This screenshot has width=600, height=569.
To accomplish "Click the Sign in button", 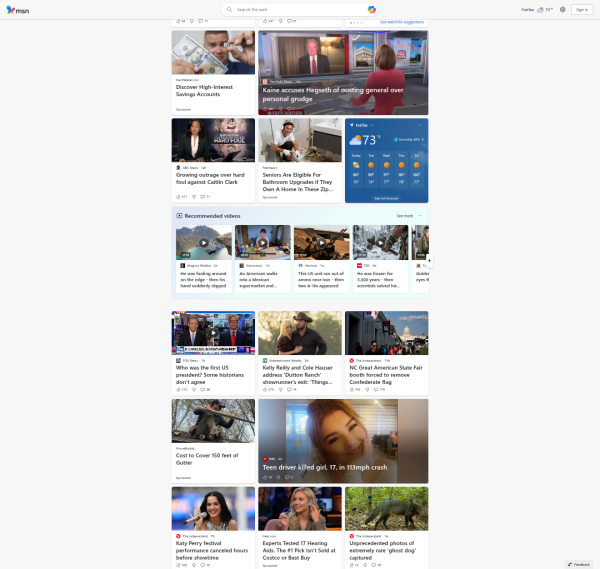I will coord(582,10).
